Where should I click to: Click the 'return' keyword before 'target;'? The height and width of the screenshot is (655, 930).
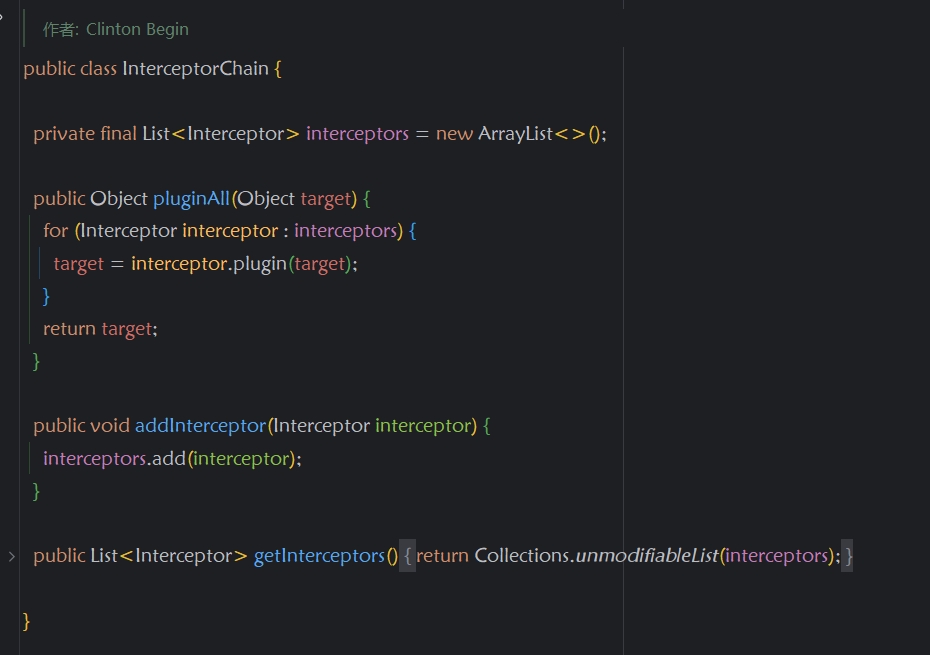[x=69, y=329]
